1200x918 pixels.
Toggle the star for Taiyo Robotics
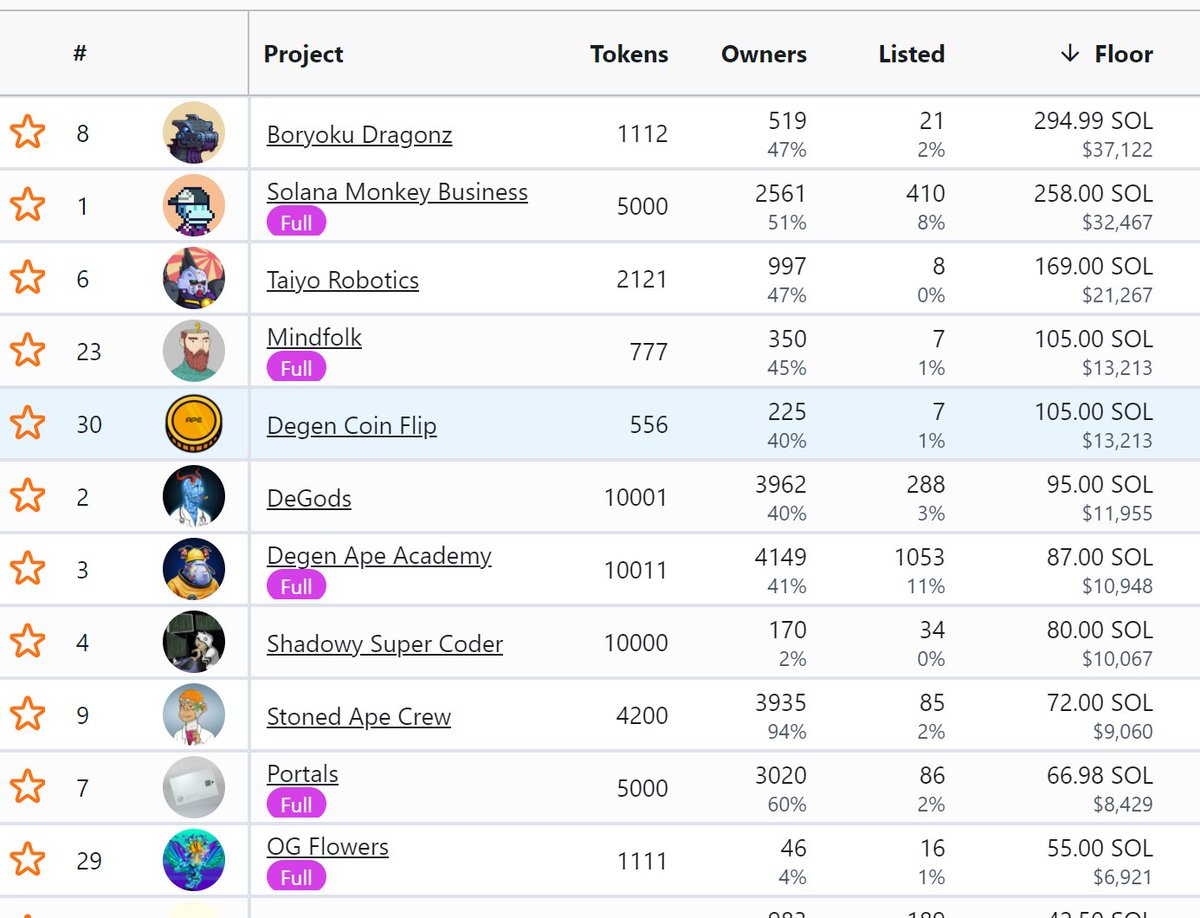pyautogui.click(x=27, y=278)
